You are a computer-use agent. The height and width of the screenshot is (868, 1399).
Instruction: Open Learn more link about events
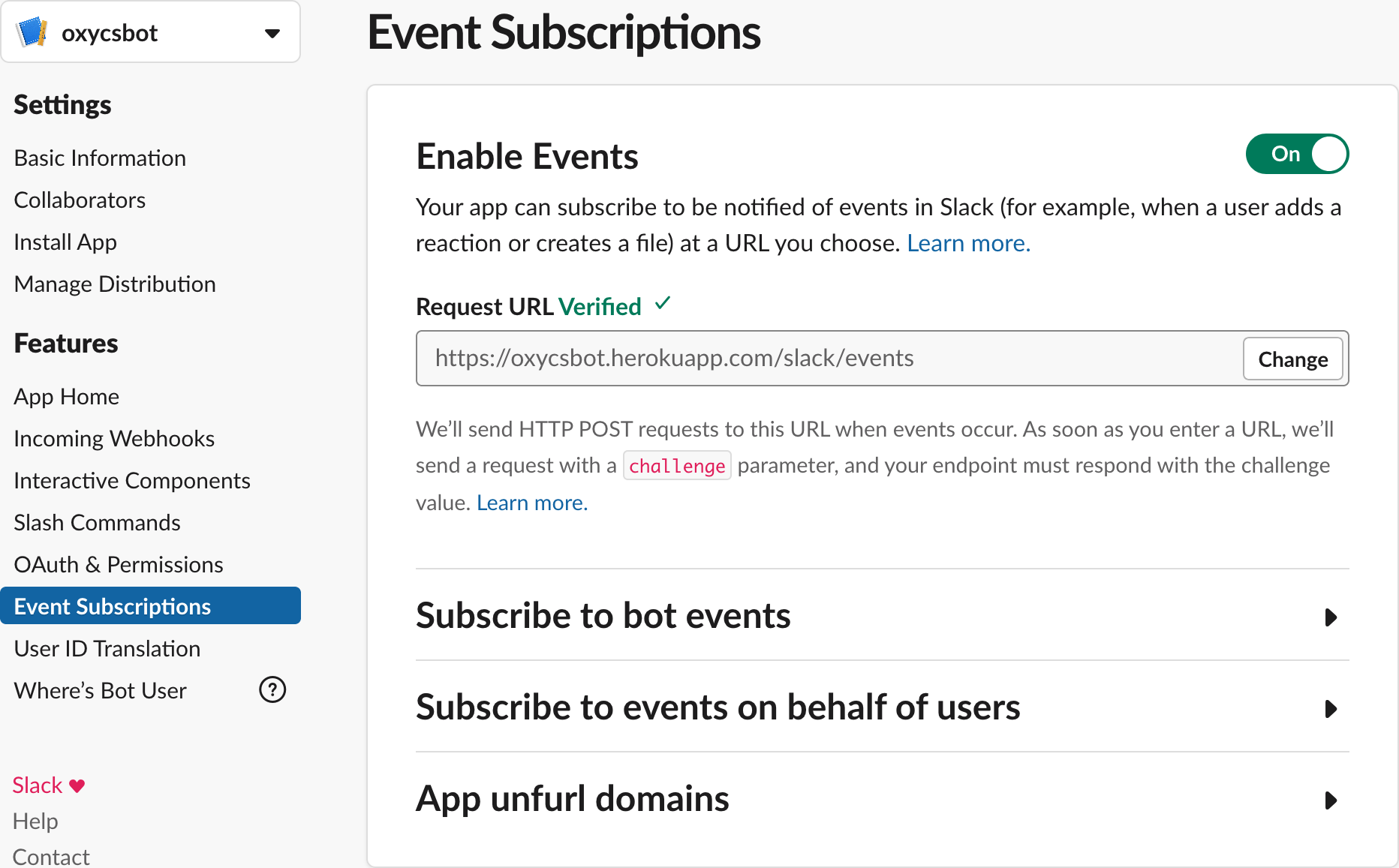(x=968, y=243)
